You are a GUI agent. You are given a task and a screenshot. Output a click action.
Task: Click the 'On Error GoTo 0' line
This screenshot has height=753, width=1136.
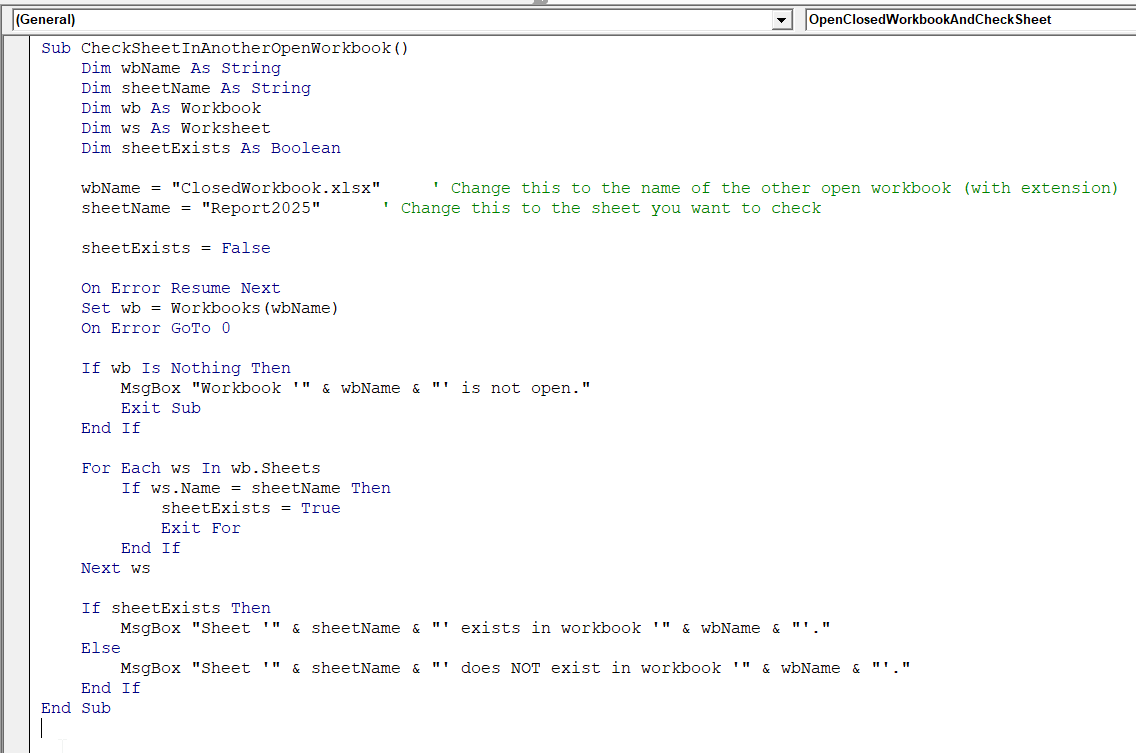pos(155,328)
